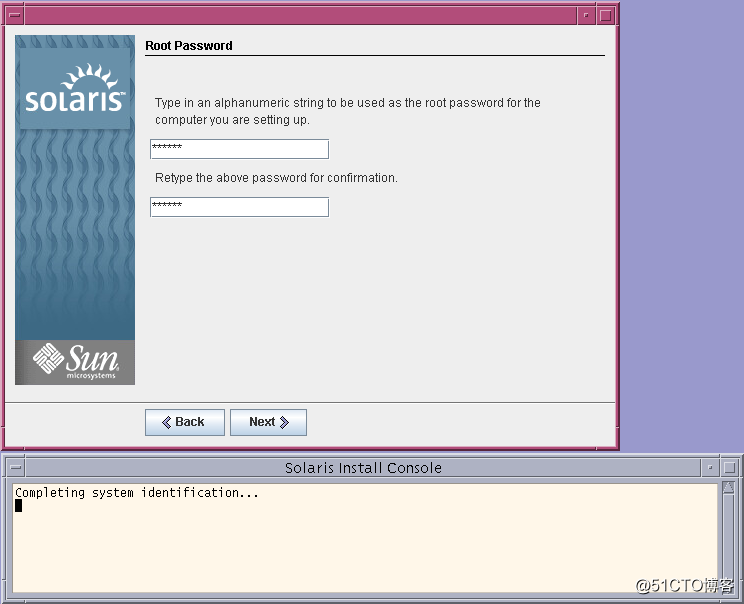Go Back to previous installer step

click(x=185, y=422)
